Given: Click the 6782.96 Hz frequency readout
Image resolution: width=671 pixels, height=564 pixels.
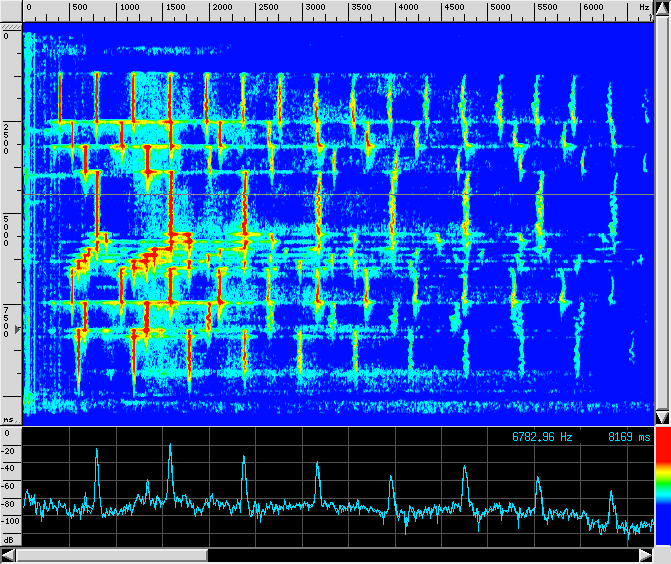Looking at the screenshot, I should coord(542,437).
